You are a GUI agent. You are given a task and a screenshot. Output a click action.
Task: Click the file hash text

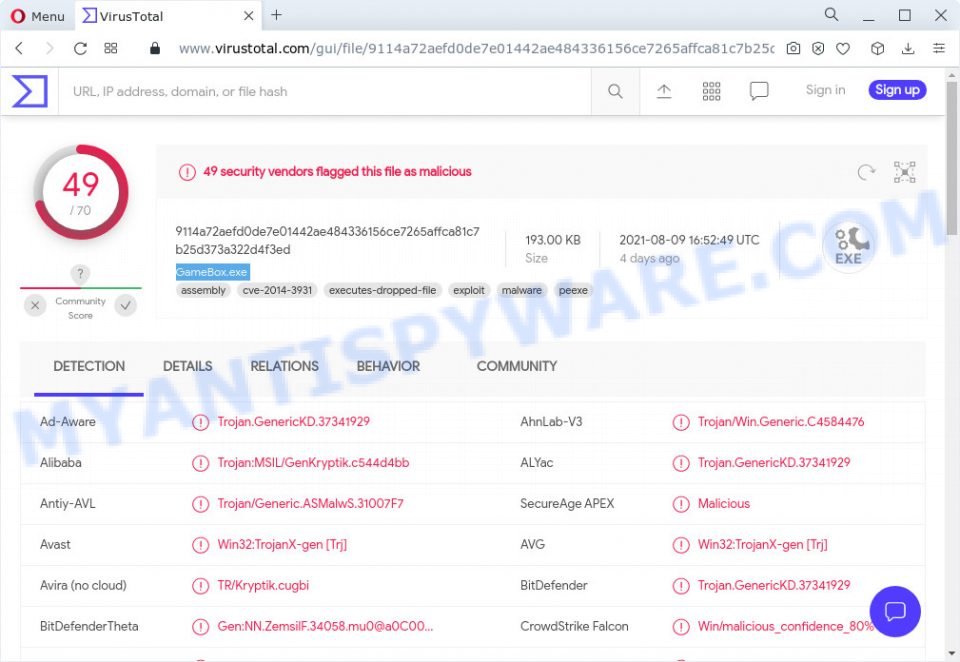tap(328, 241)
